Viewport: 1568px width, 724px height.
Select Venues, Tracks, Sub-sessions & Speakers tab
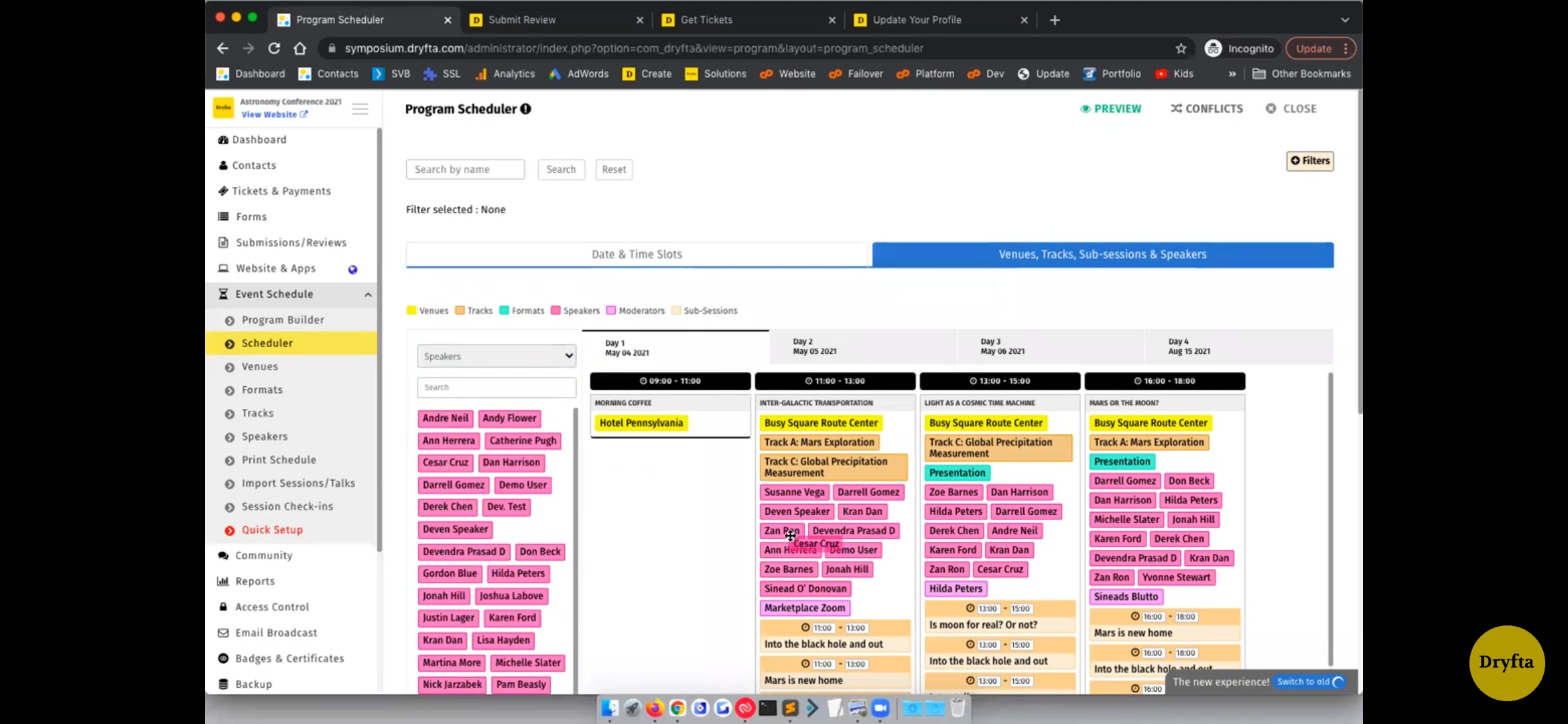(x=1102, y=254)
